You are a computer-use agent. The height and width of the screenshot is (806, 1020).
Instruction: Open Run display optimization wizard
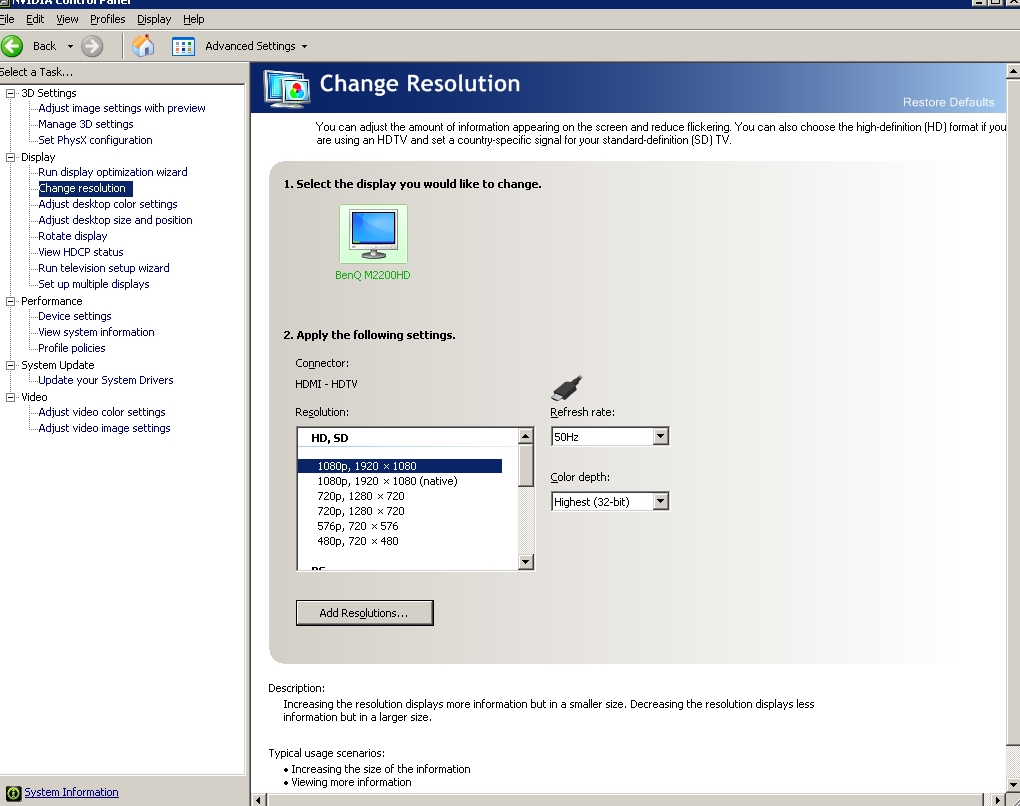113,172
